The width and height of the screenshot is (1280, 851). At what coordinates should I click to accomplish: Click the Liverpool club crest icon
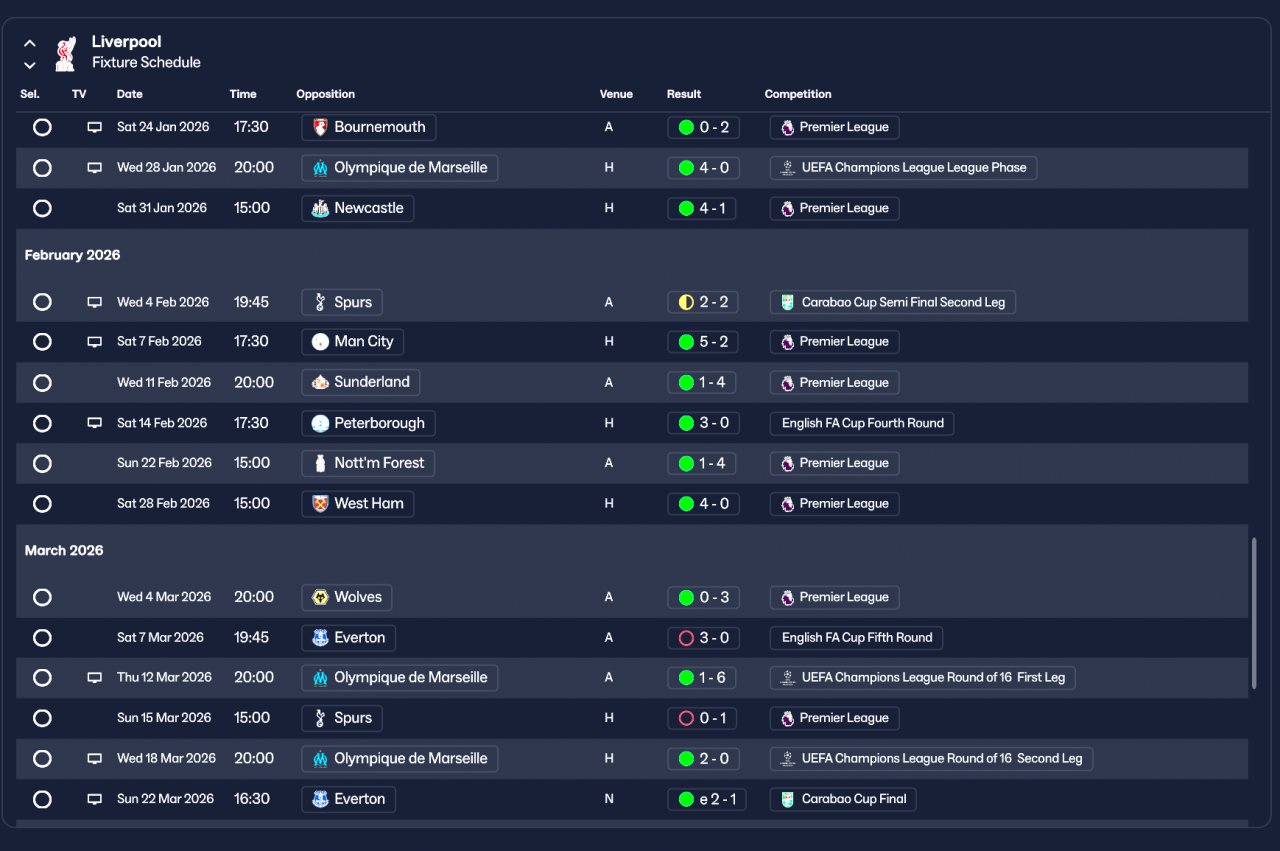[65, 53]
